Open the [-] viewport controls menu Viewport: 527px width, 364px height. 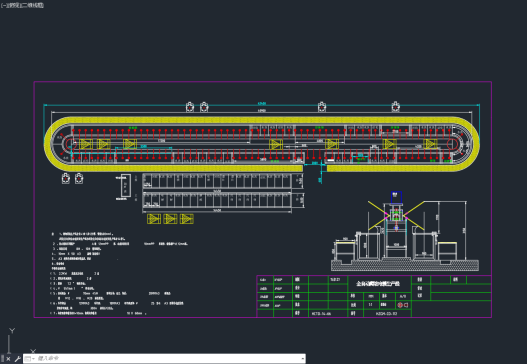pos(3,5)
